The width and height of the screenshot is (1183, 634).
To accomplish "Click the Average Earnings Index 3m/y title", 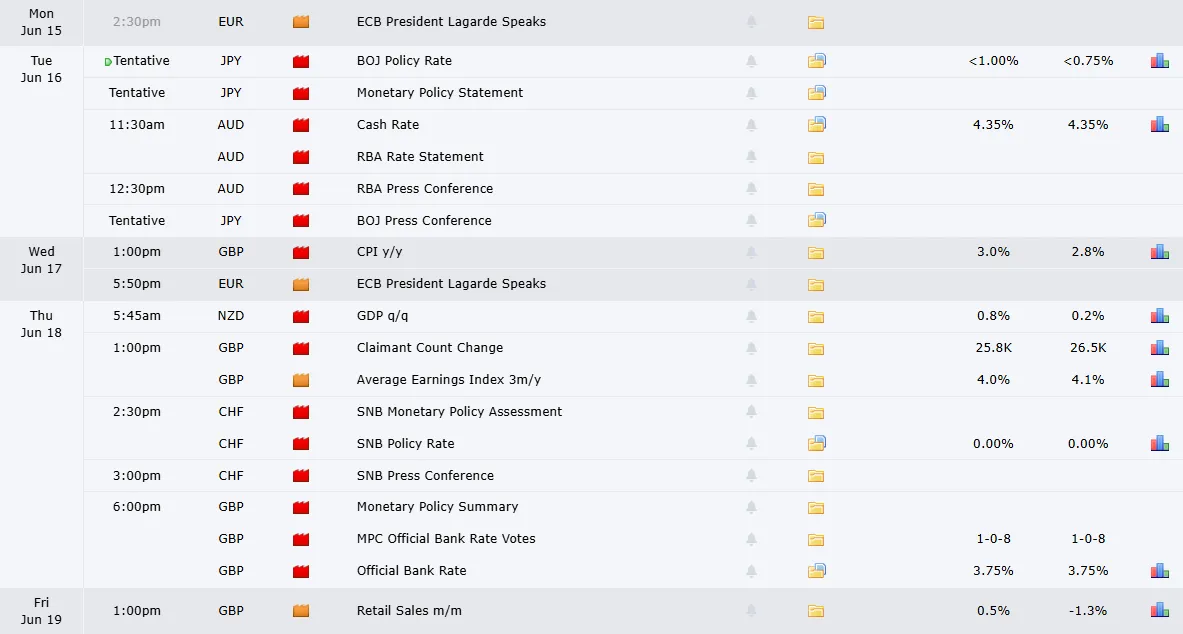I will (449, 380).
